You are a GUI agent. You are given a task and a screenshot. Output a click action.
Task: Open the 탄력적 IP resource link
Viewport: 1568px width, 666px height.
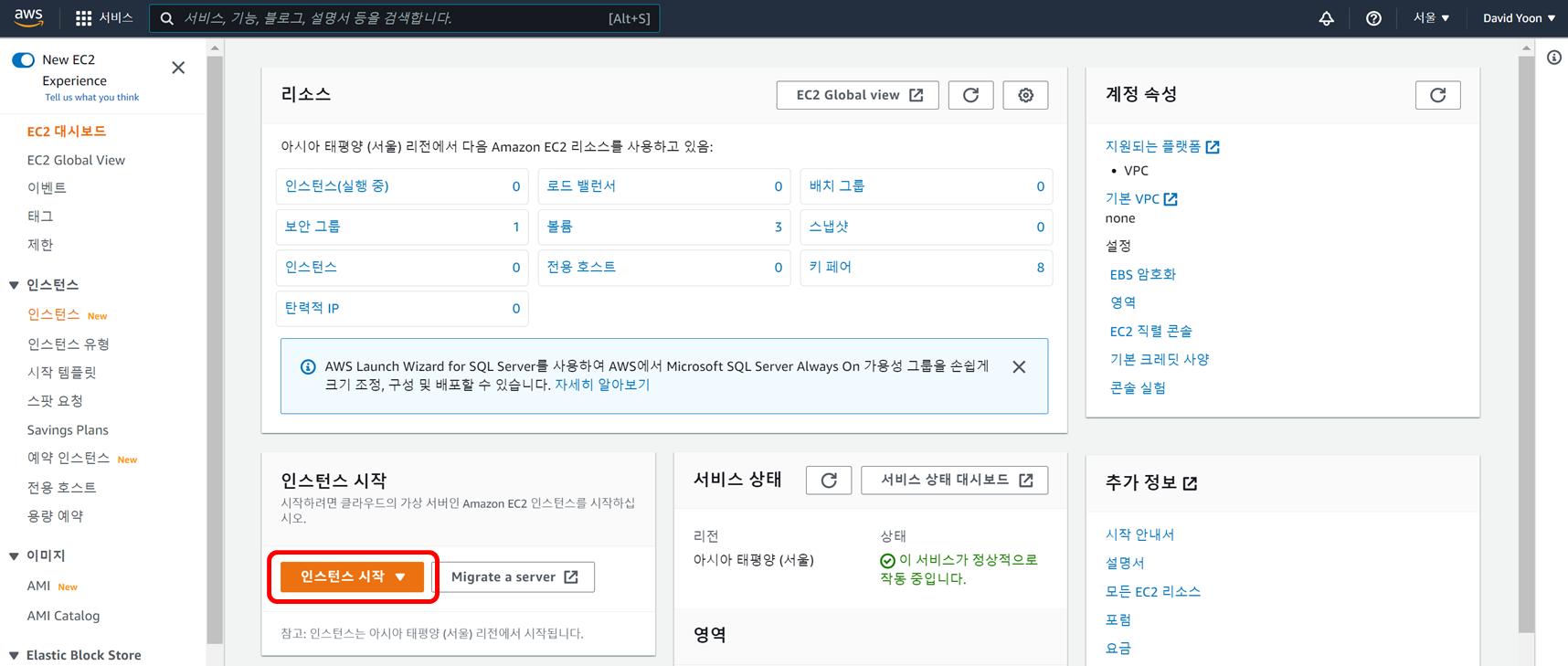[x=313, y=309]
